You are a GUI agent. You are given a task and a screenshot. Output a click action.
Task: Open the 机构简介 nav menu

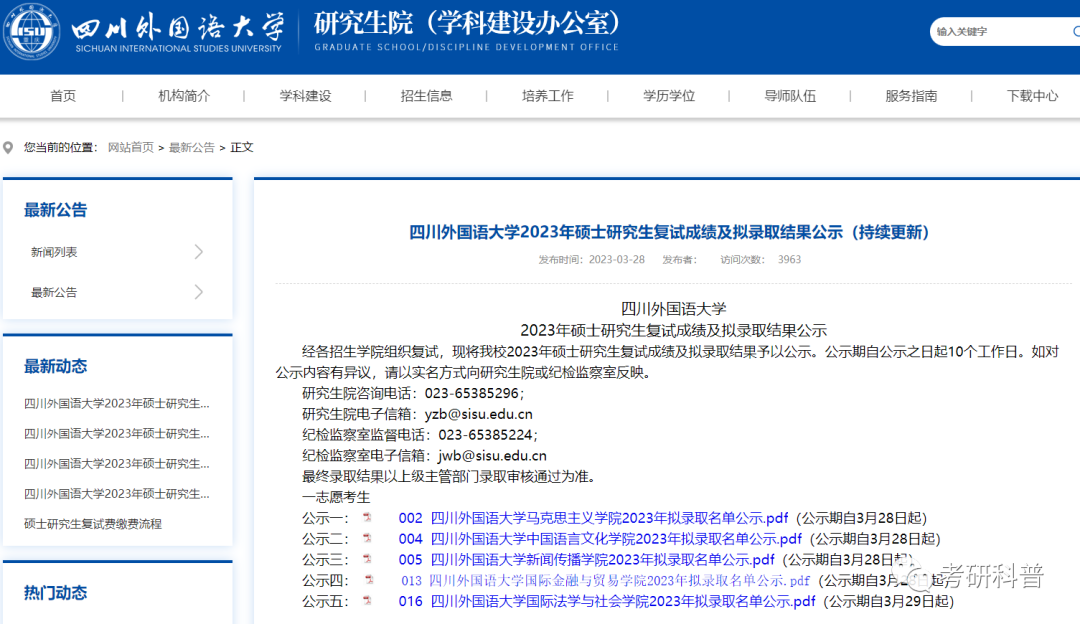[x=184, y=96]
